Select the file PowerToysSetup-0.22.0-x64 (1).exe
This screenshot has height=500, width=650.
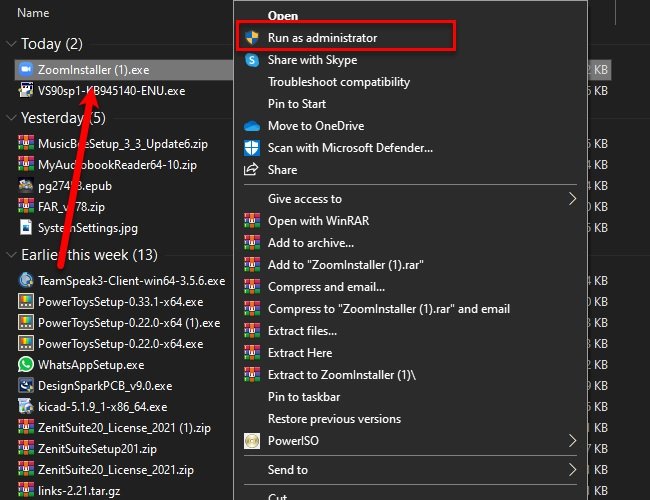(129, 323)
